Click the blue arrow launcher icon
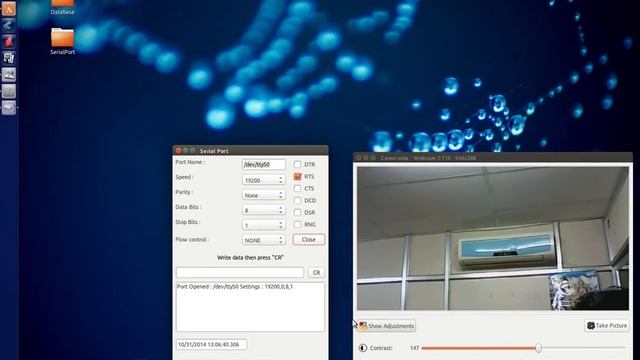Viewport: 640px width, 360px height. coord(9,25)
